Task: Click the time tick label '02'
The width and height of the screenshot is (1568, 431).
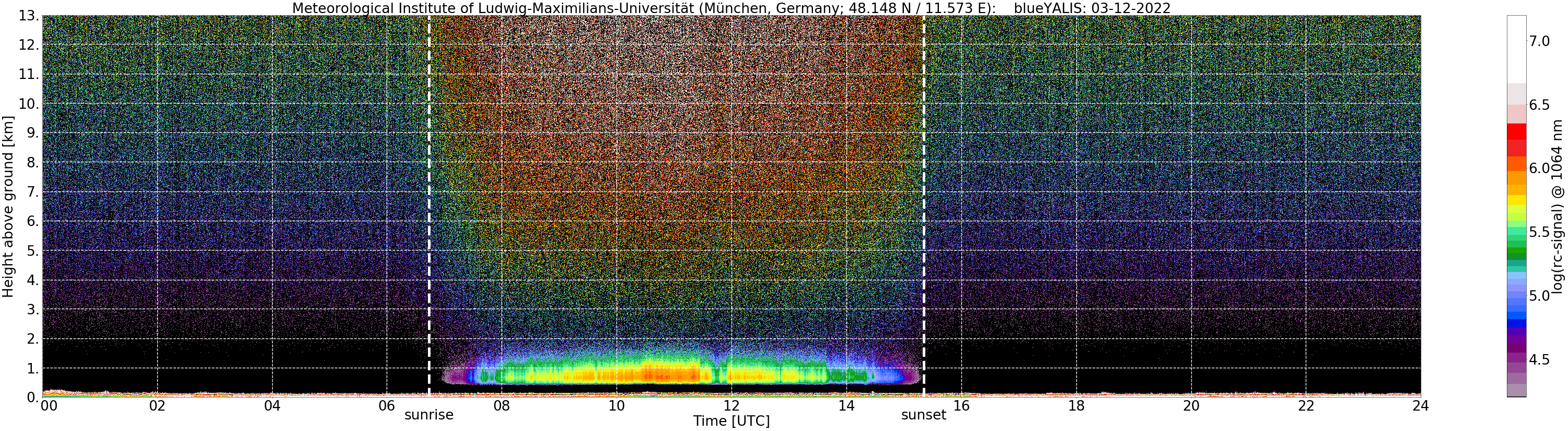Action: point(157,405)
